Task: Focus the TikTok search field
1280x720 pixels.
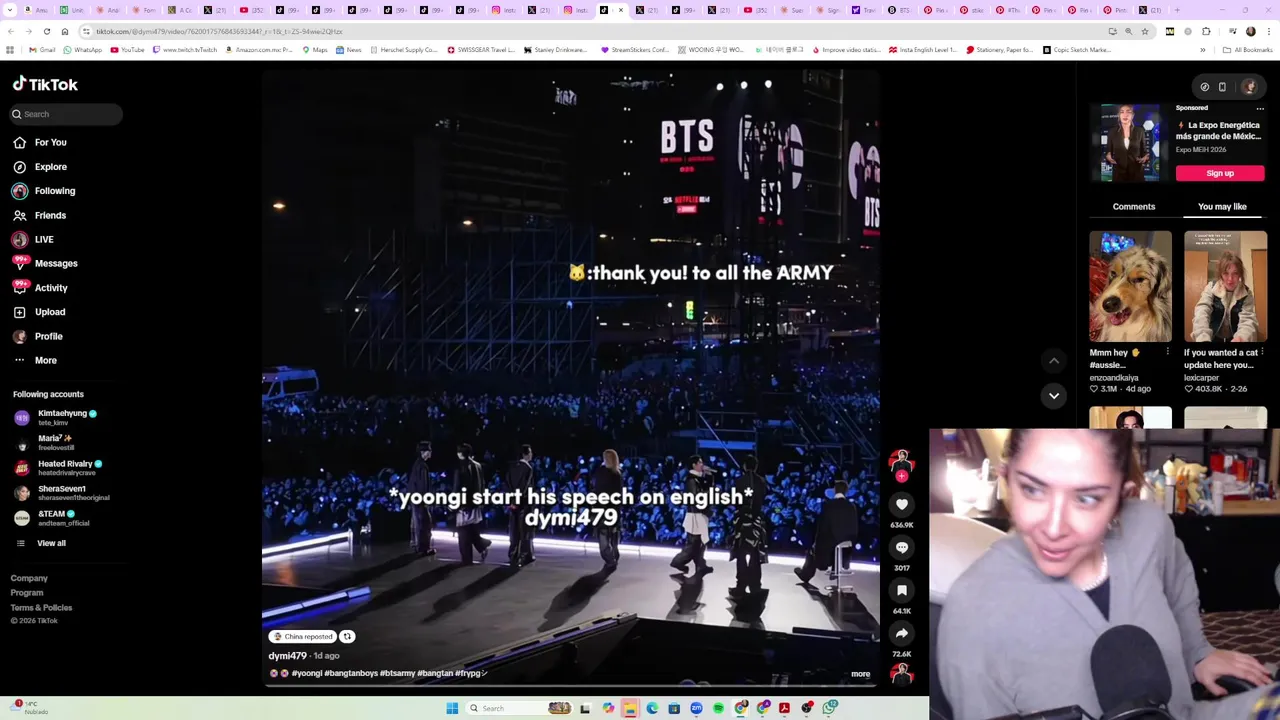Action: (x=67, y=114)
